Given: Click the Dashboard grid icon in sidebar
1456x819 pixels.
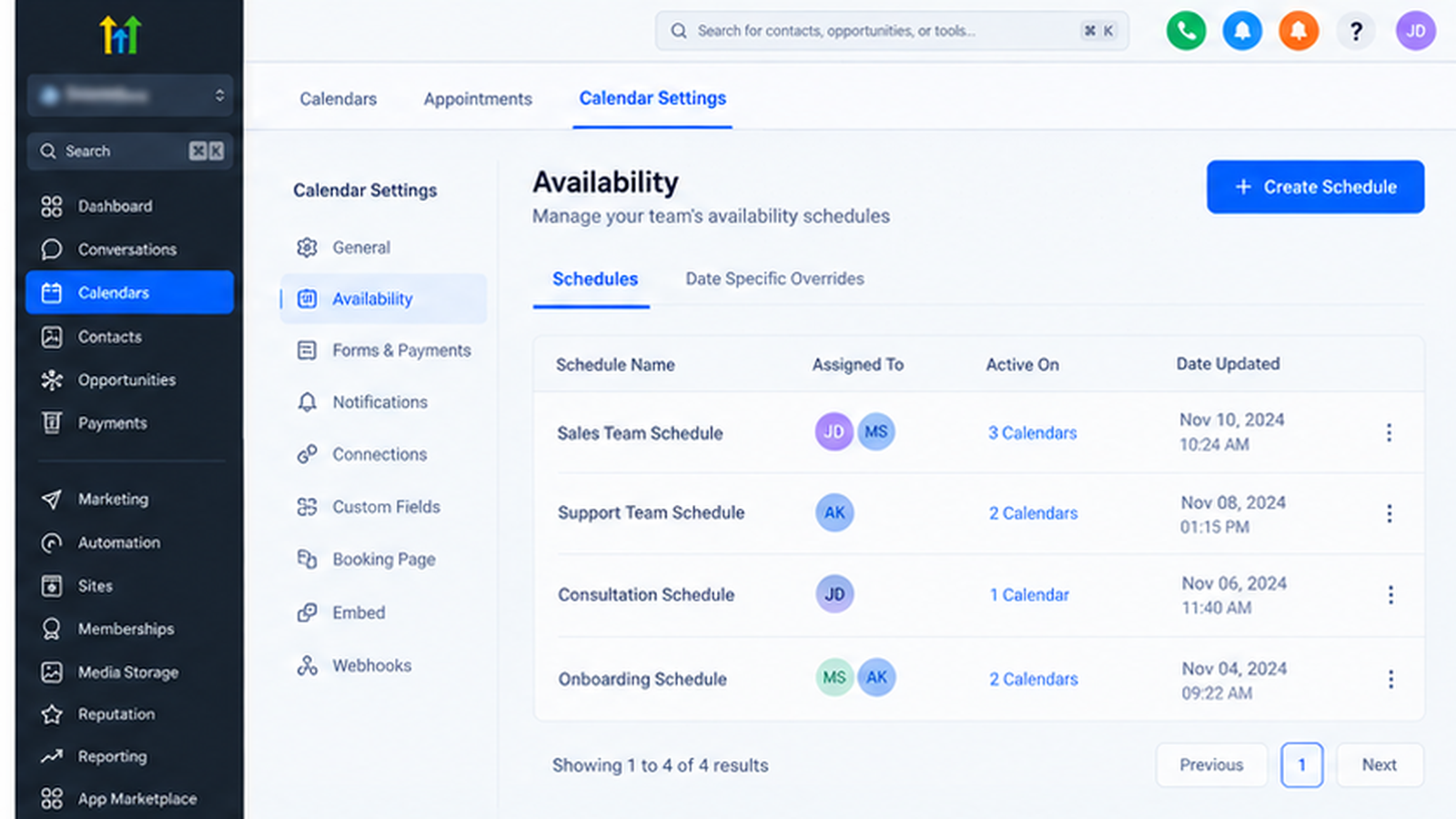Looking at the screenshot, I should [x=52, y=207].
